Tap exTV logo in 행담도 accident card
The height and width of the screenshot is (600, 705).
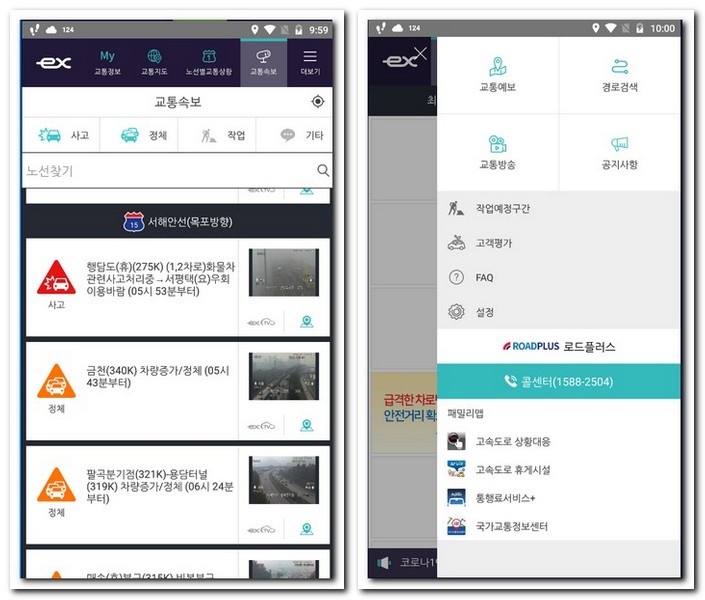pos(261,322)
